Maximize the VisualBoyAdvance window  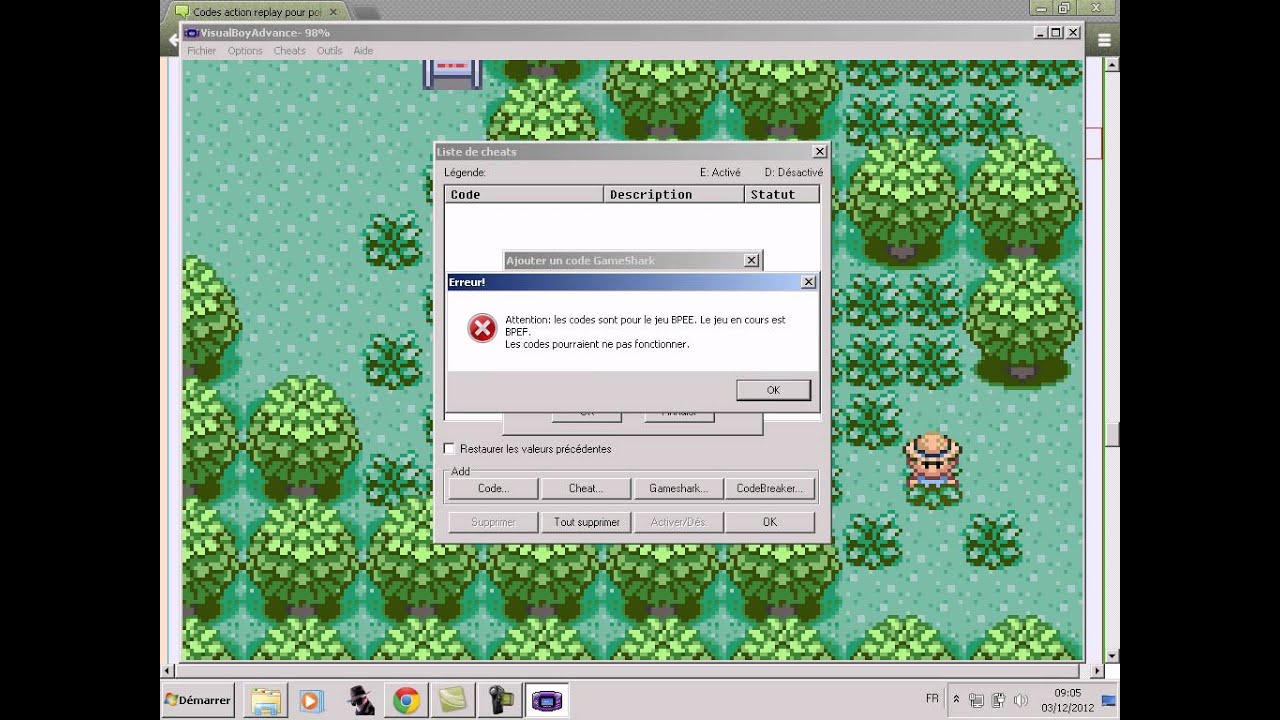point(1056,33)
